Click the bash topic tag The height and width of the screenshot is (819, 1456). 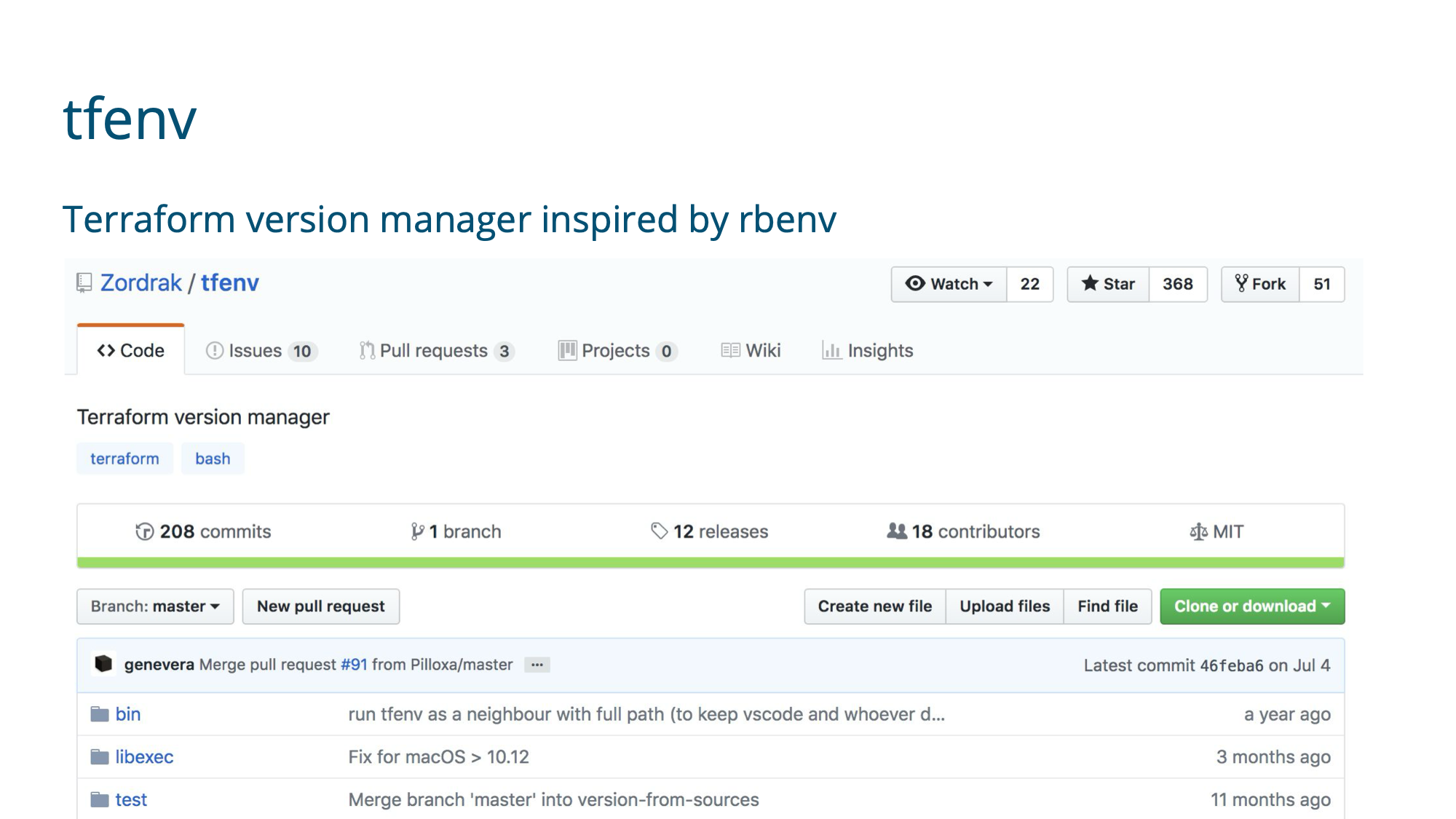click(x=213, y=459)
